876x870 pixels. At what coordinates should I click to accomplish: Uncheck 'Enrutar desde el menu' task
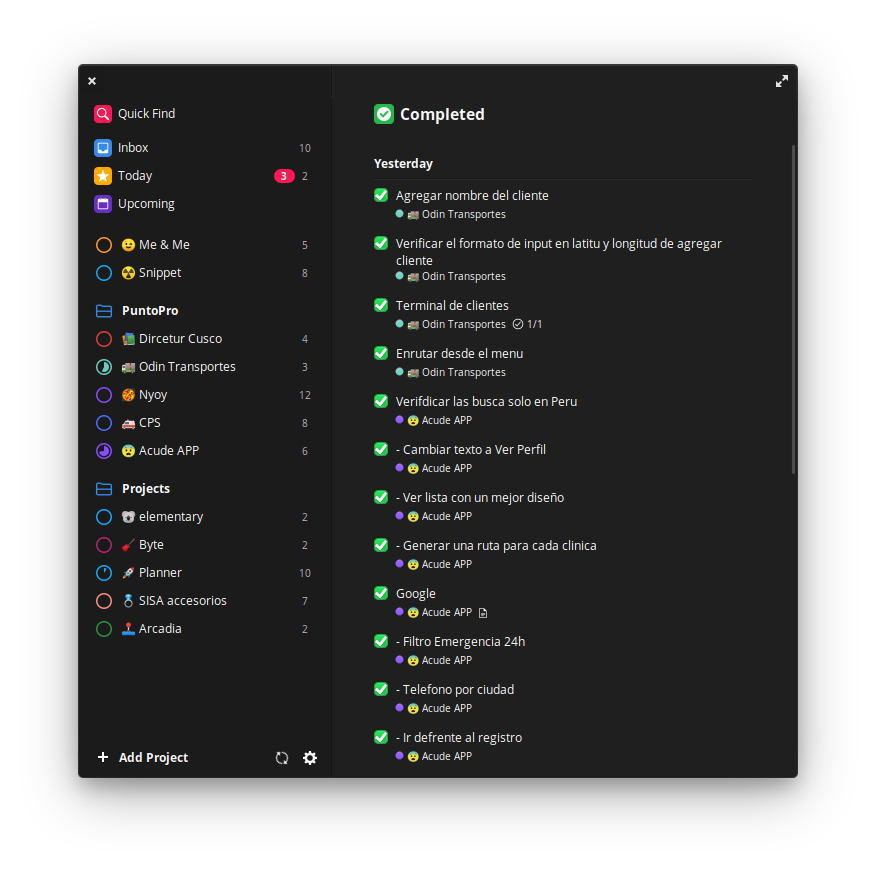pos(381,353)
